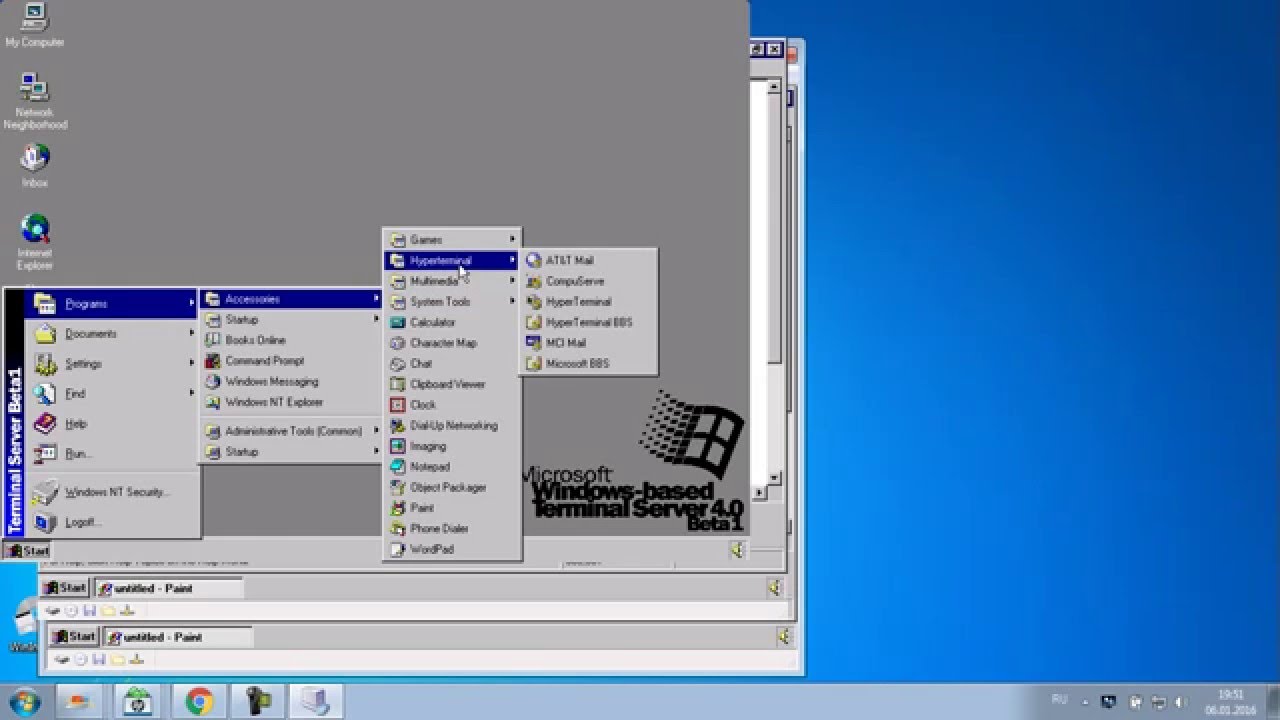Open Character Map in Accessories
1280x720 pixels.
[452, 343]
